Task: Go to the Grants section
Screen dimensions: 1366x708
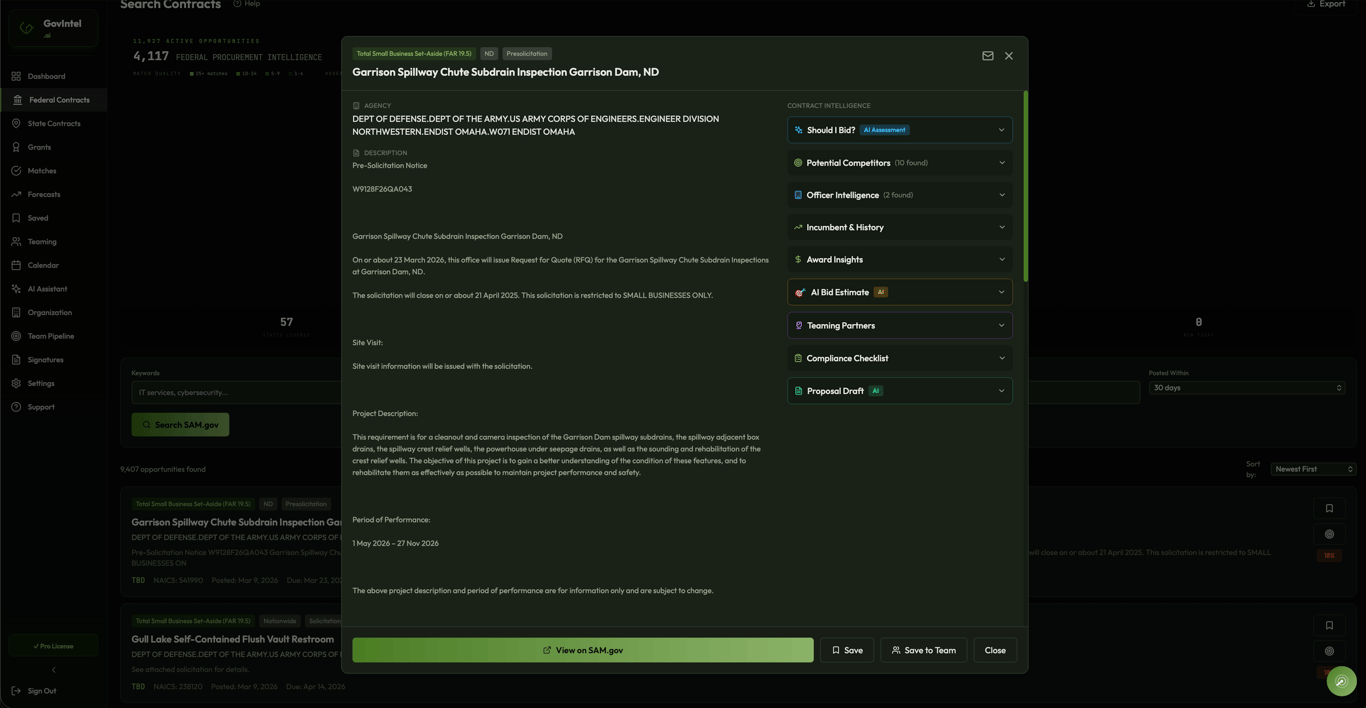Action: [x=17, y=146]
